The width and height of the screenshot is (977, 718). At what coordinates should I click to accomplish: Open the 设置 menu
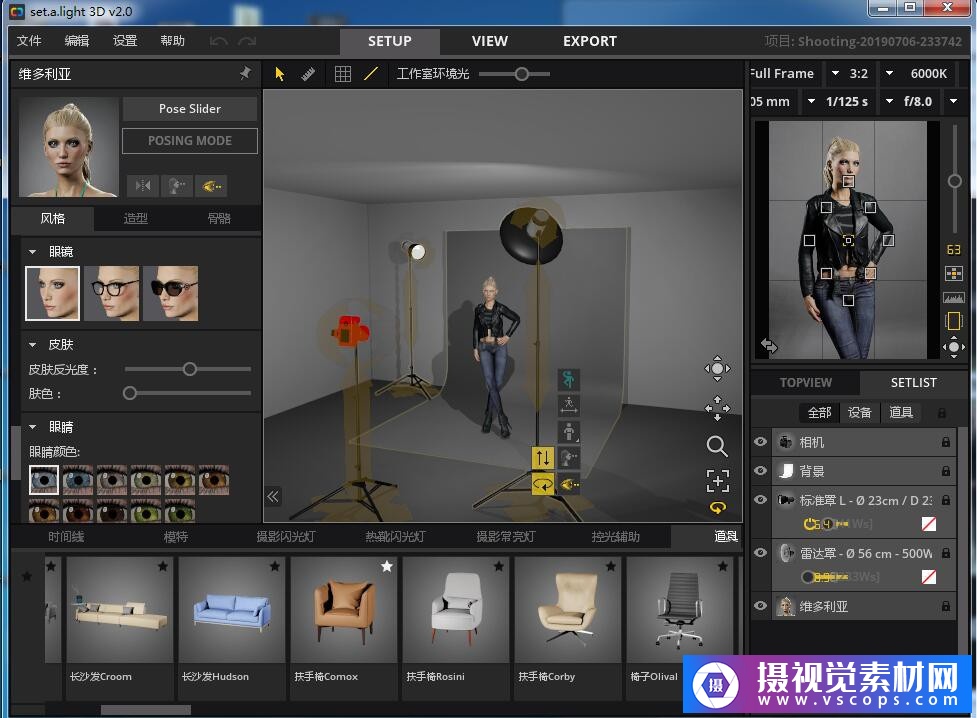point(125,41)
